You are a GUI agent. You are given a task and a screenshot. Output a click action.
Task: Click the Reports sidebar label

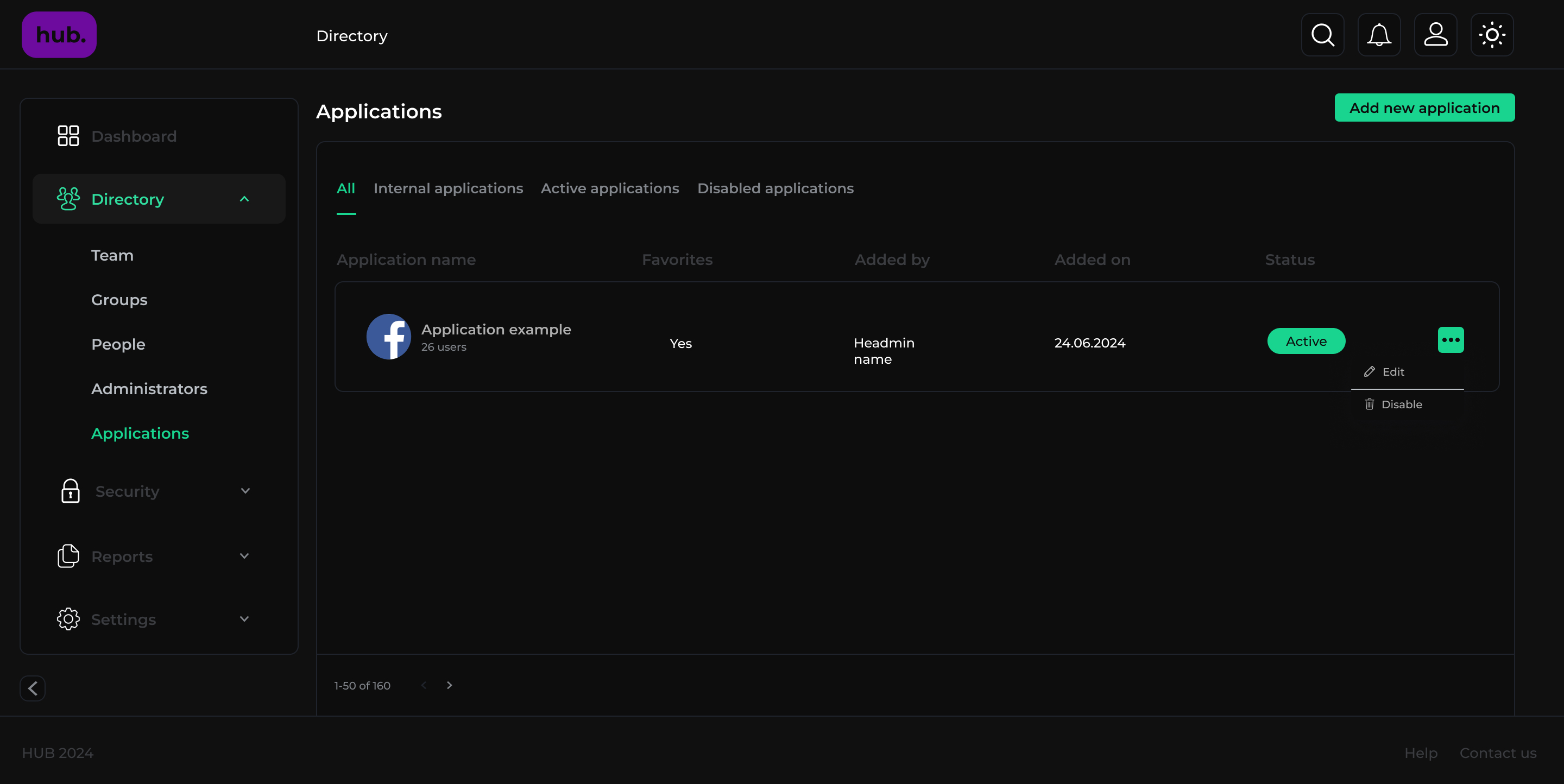pos(122,557)
